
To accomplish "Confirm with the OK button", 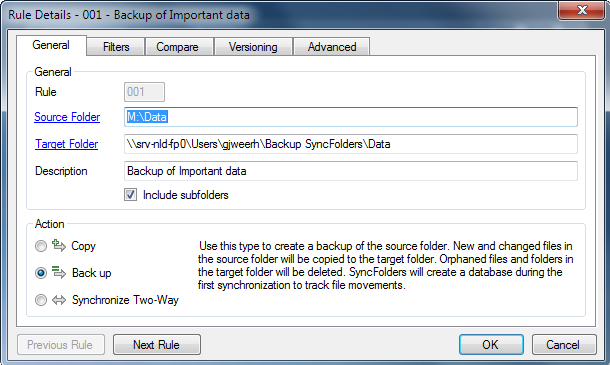I will 491,344.
